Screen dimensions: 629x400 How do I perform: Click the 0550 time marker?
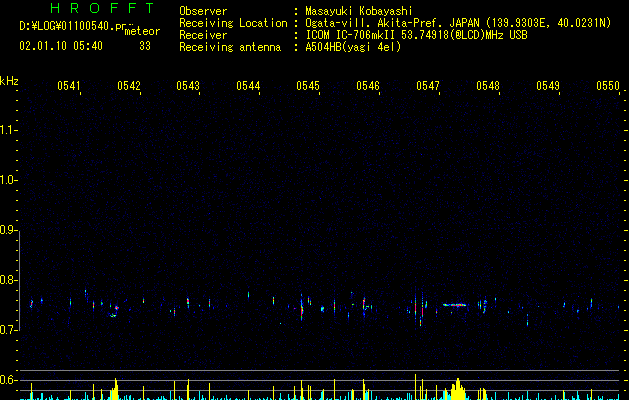[x=608, y=86]
